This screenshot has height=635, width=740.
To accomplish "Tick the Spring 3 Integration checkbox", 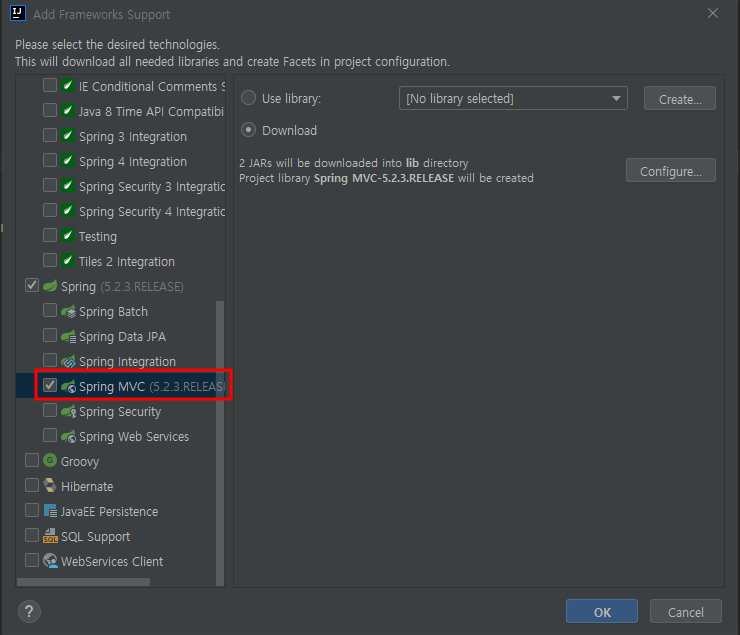I will (50, 135).
